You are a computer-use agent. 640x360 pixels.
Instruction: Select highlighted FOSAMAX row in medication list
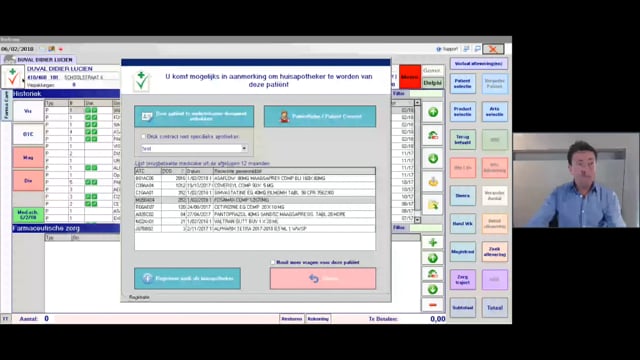point(255,200)
